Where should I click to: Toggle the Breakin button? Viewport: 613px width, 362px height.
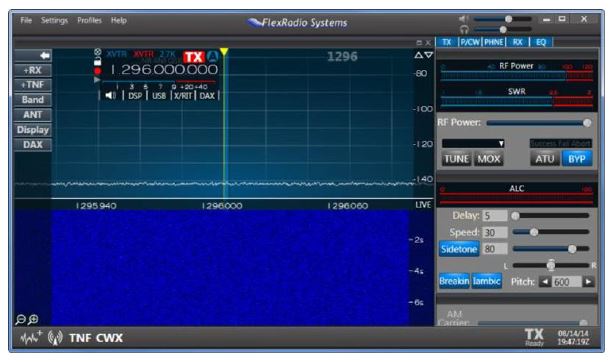[454, 281]
